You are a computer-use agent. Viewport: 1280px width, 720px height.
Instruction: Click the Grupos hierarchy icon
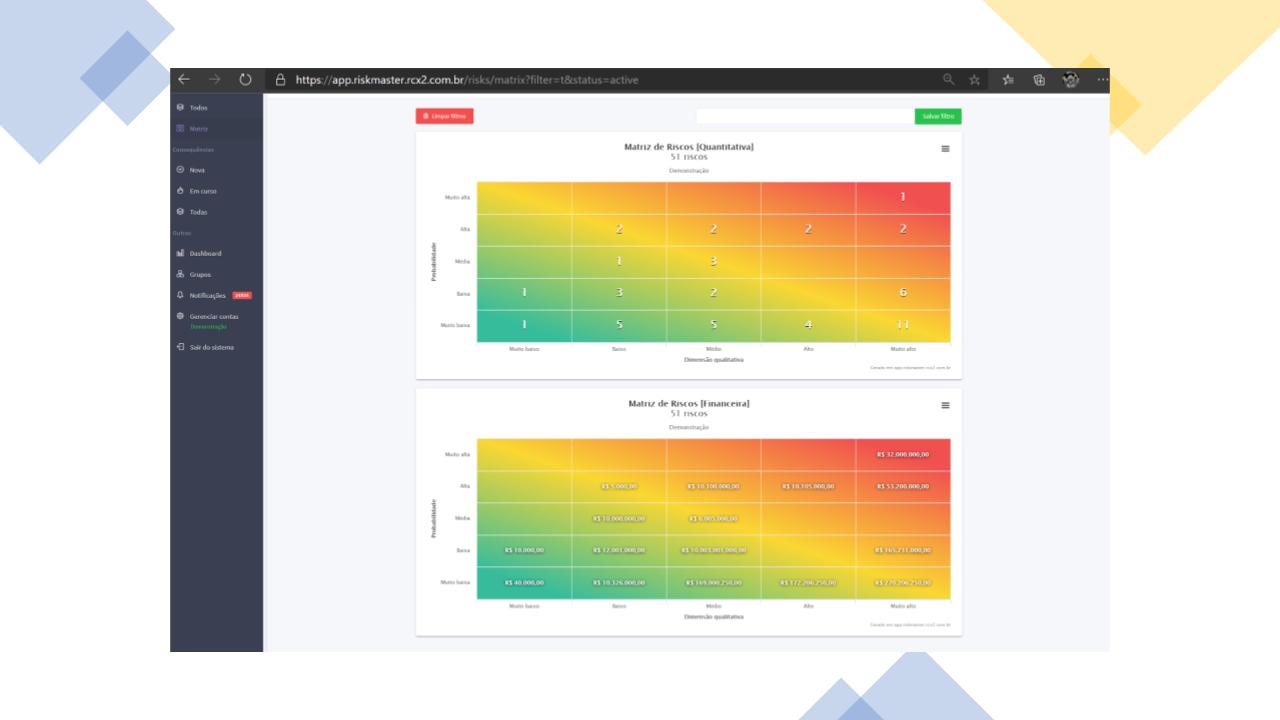pos(180,274)
